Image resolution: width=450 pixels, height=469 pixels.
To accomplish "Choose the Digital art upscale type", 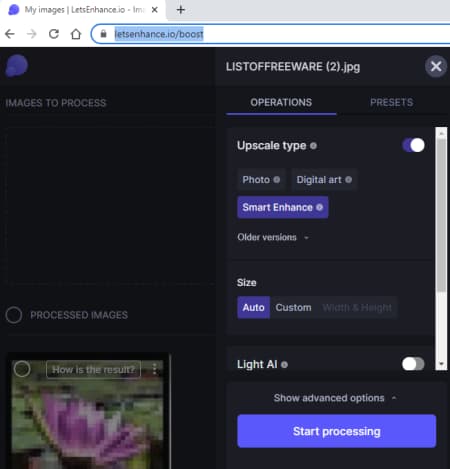I will [x=324, y=180].
